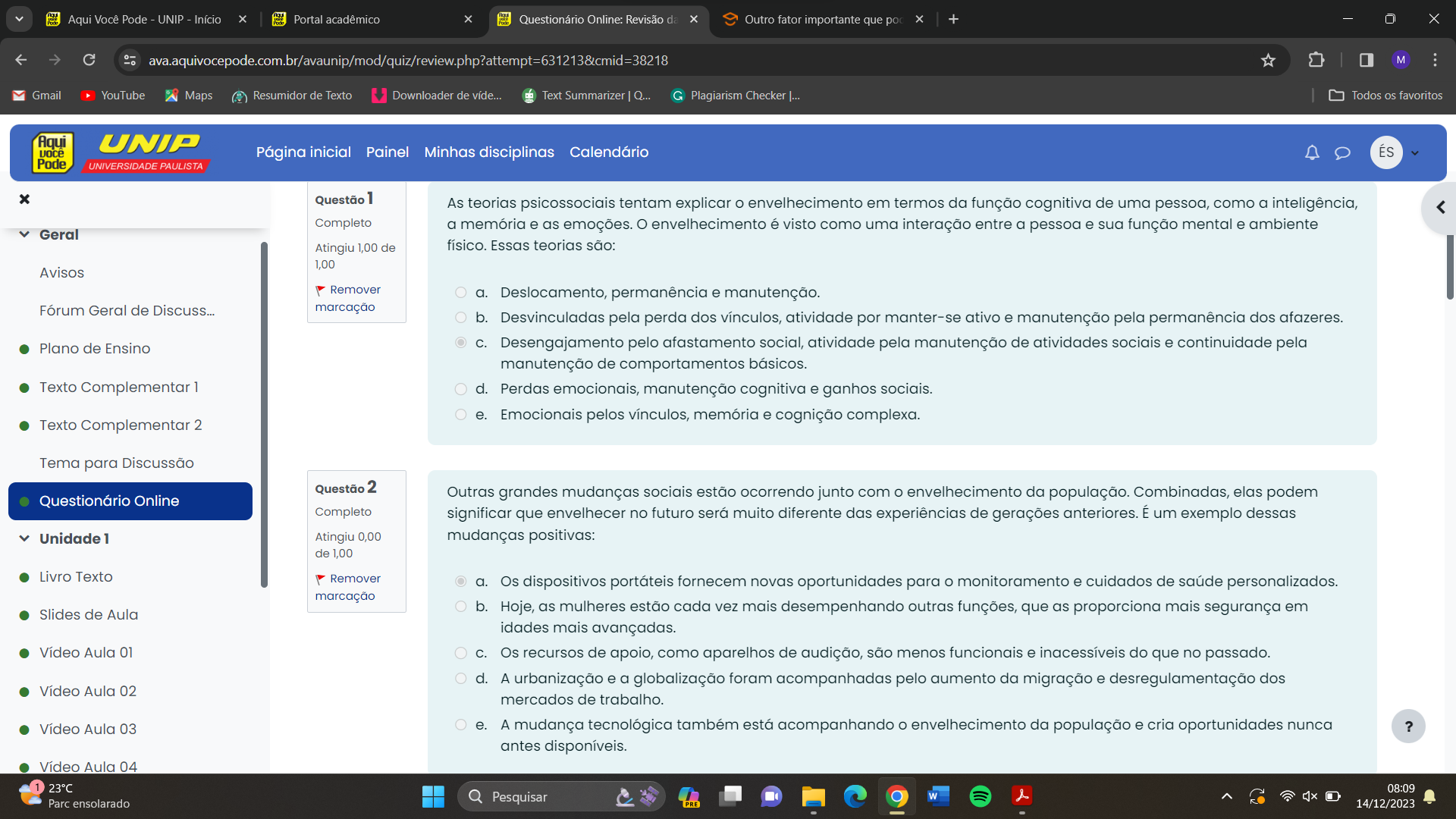
Task: Click the browser address bar URL
Action: pyautogui.click(x=408, y=60)
